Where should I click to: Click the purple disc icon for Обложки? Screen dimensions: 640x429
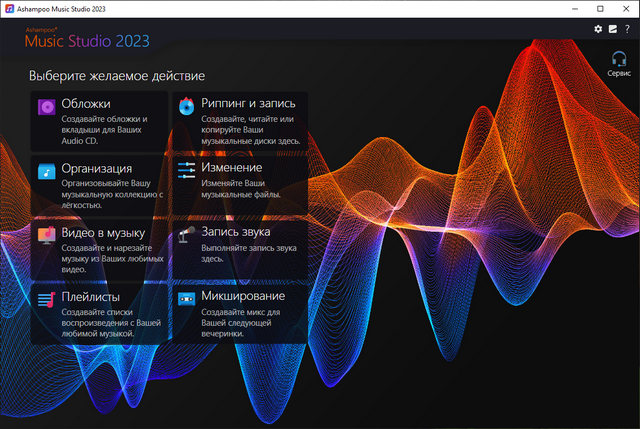point(47,107)
